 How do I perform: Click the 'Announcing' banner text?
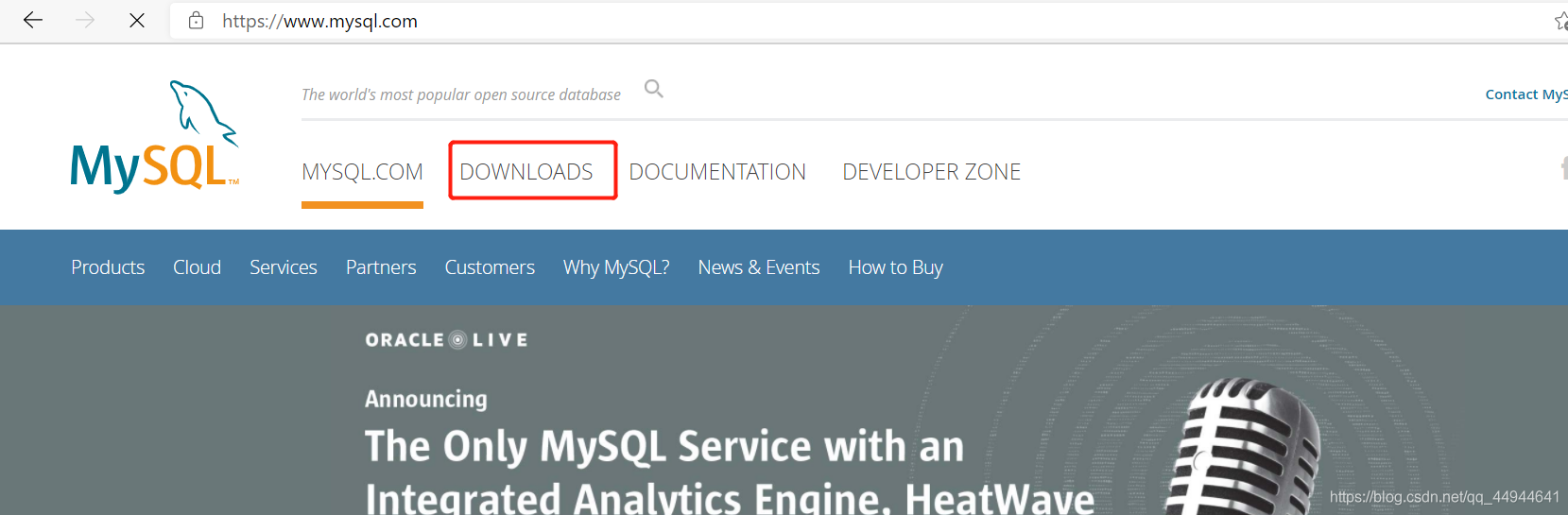click(426, 399)
